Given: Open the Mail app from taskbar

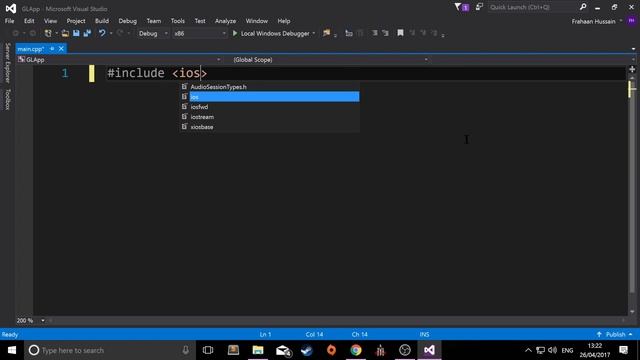Looking at the screenshot, I should [x=283, y=350].
